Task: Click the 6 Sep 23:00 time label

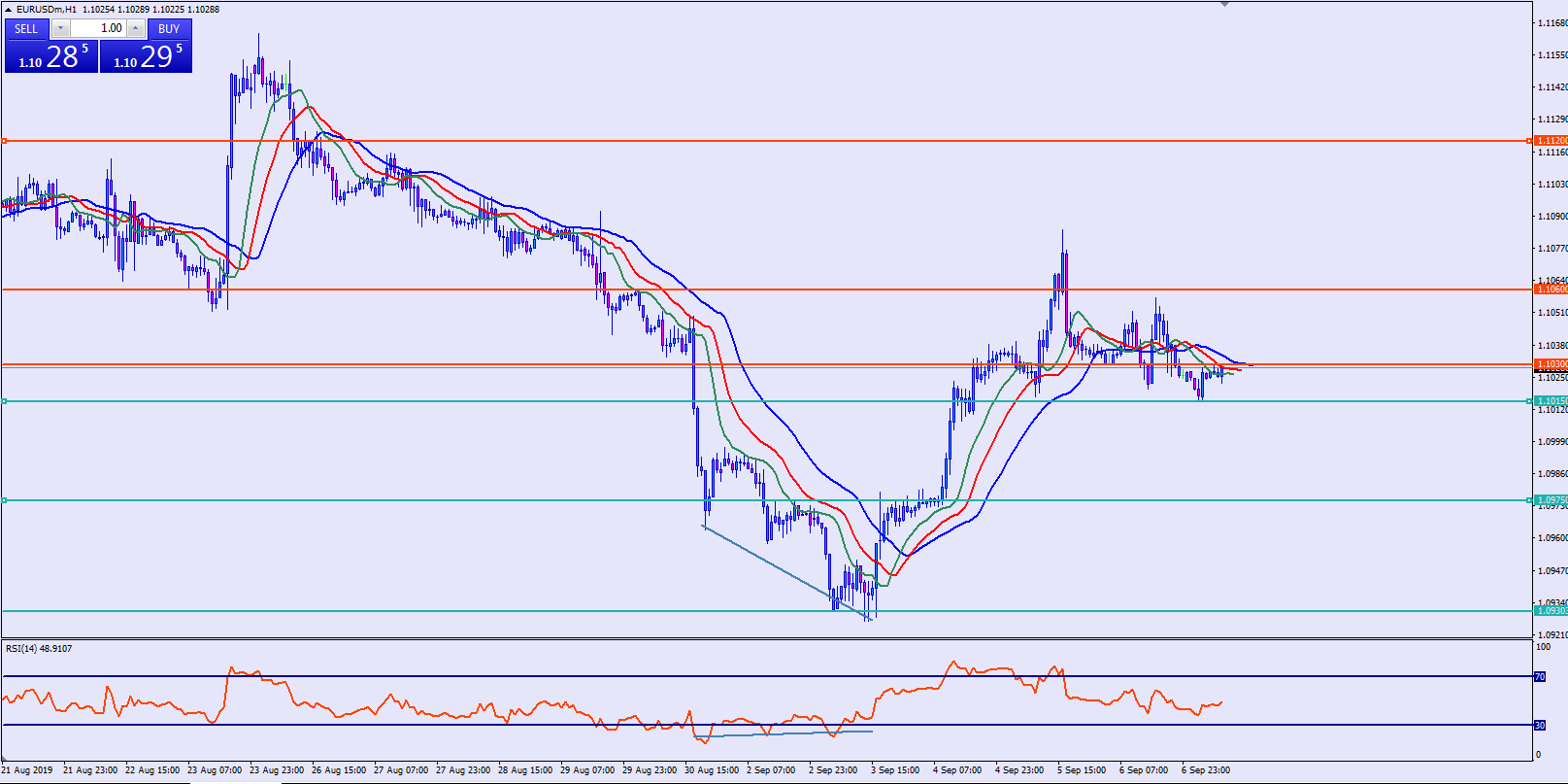Action: pos(1205,770)
